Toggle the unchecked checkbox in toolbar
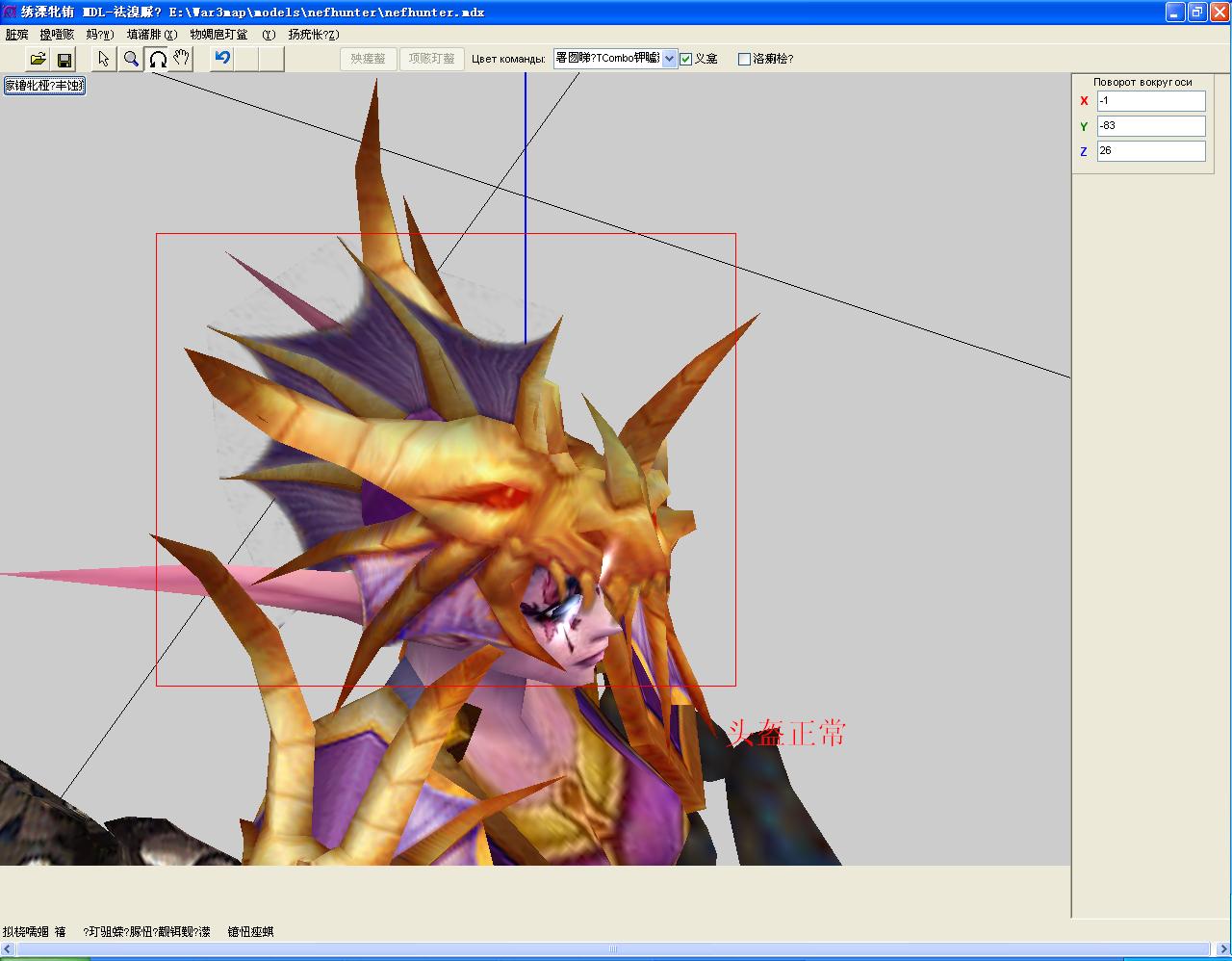This screenshot has width=1232, height=961. 744,59
